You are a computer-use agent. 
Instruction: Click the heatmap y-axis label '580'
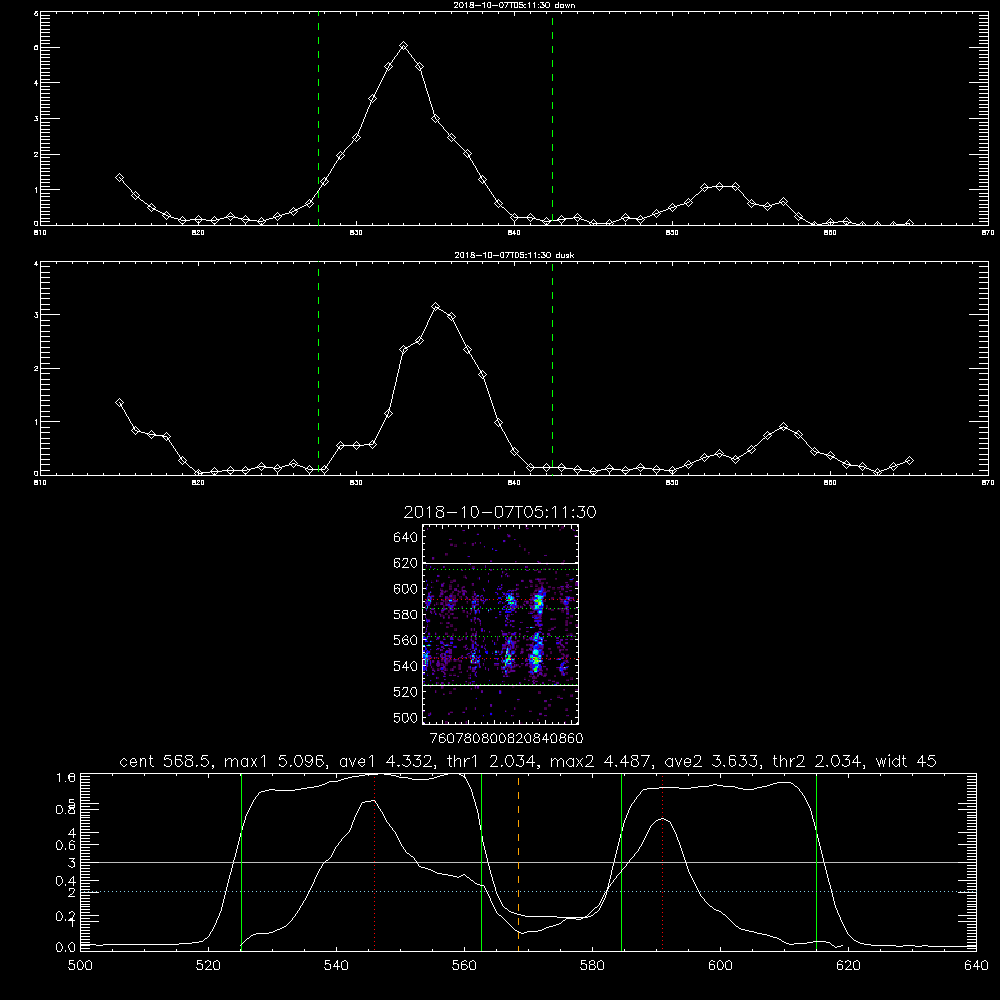pyautogui.click(x=405, y=615)
